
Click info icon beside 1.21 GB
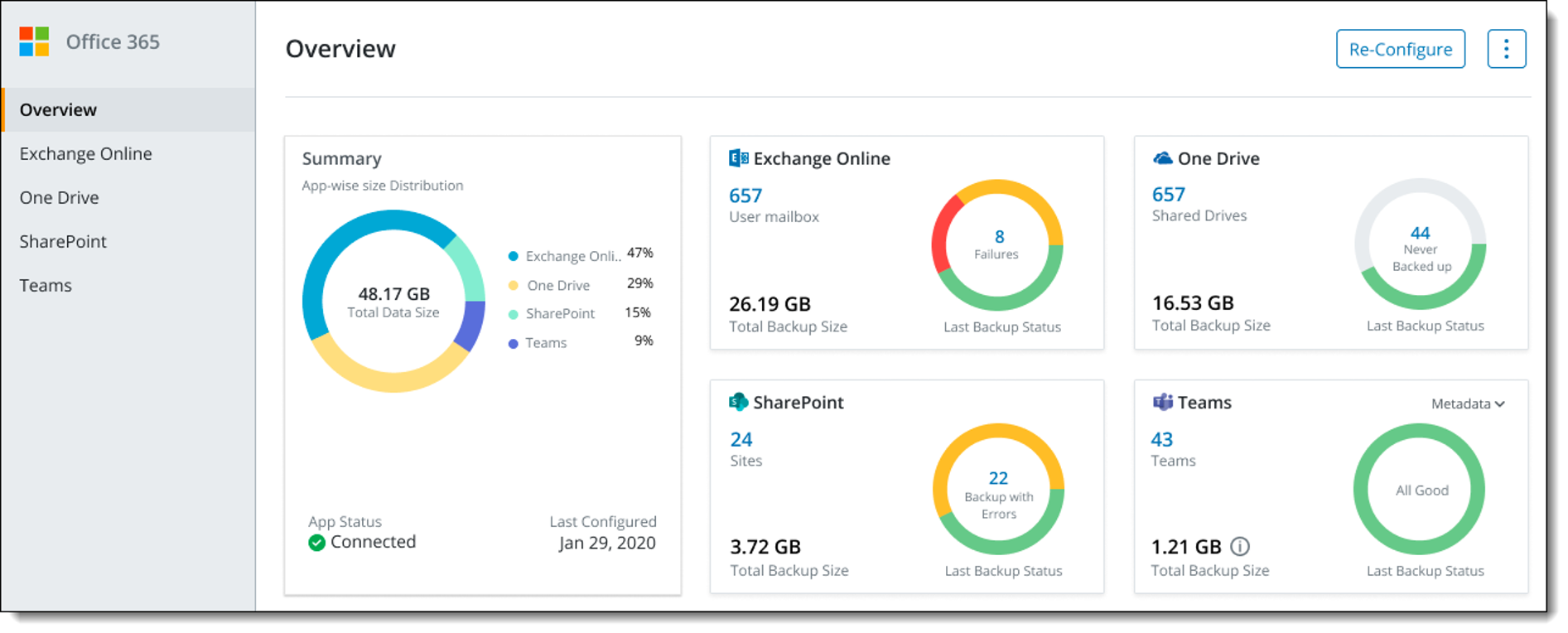(1240, 547)
